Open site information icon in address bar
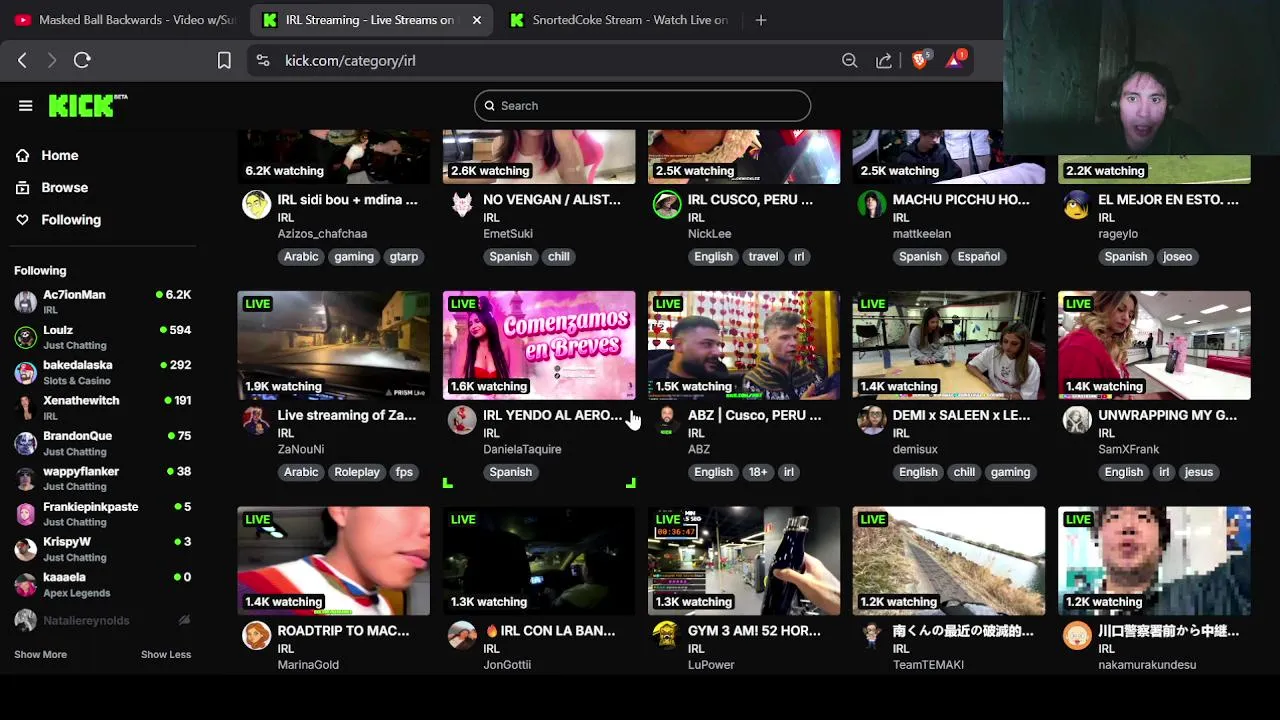Image resolution: width=1280 pixels, height=720 pixels. click(263, 60)
